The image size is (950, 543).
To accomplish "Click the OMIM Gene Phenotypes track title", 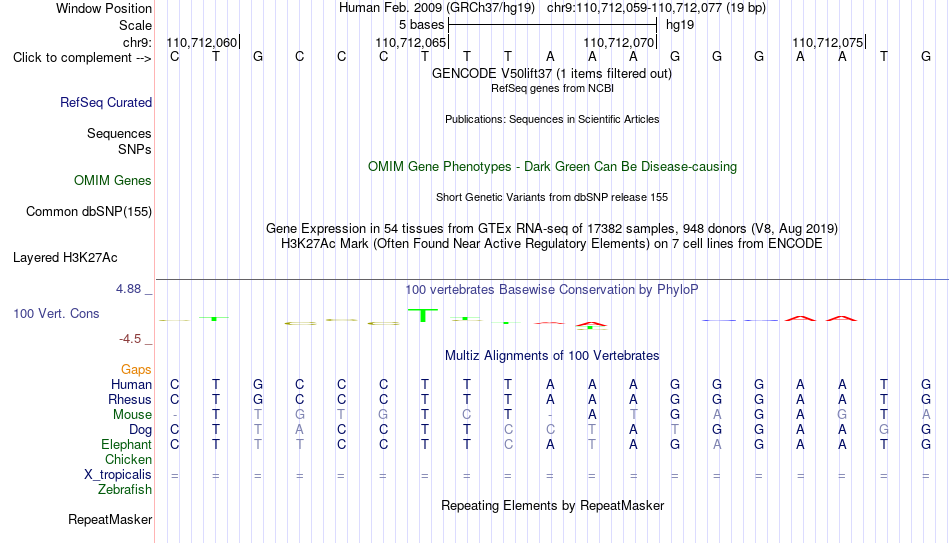I will (x=553, y=167).
